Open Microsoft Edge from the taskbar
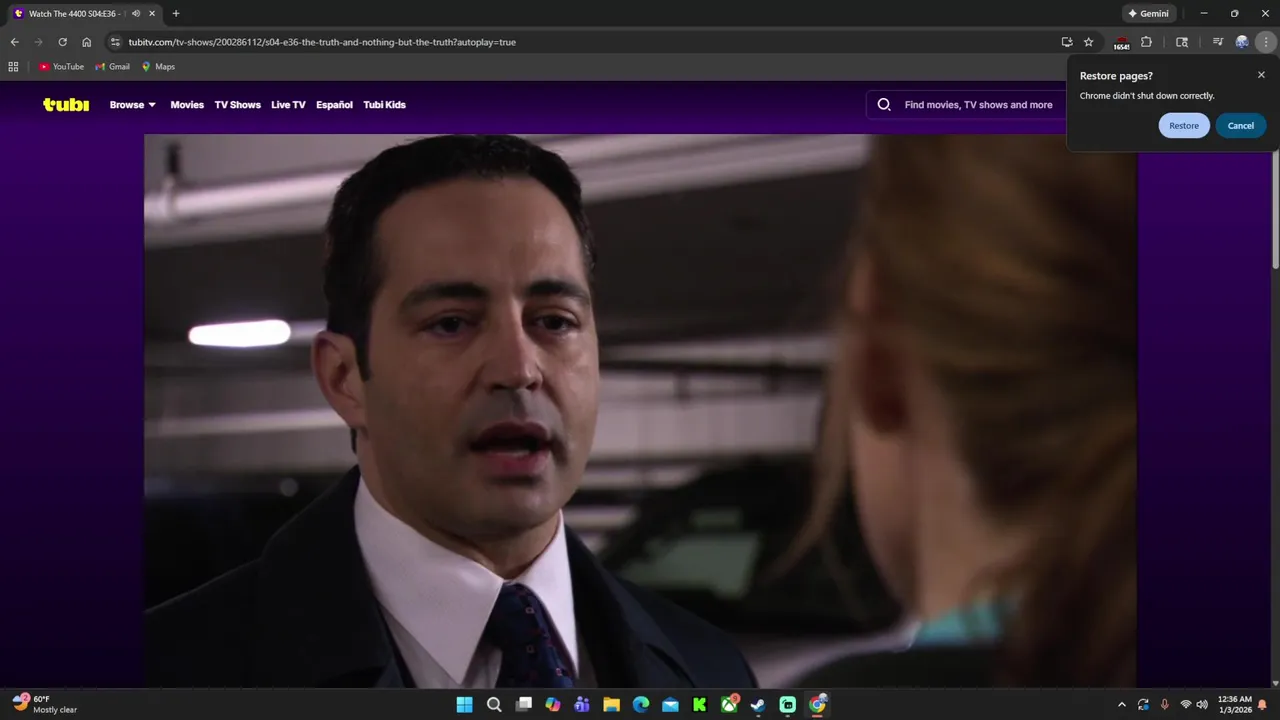1280x720 pixels. pos(641,705)
